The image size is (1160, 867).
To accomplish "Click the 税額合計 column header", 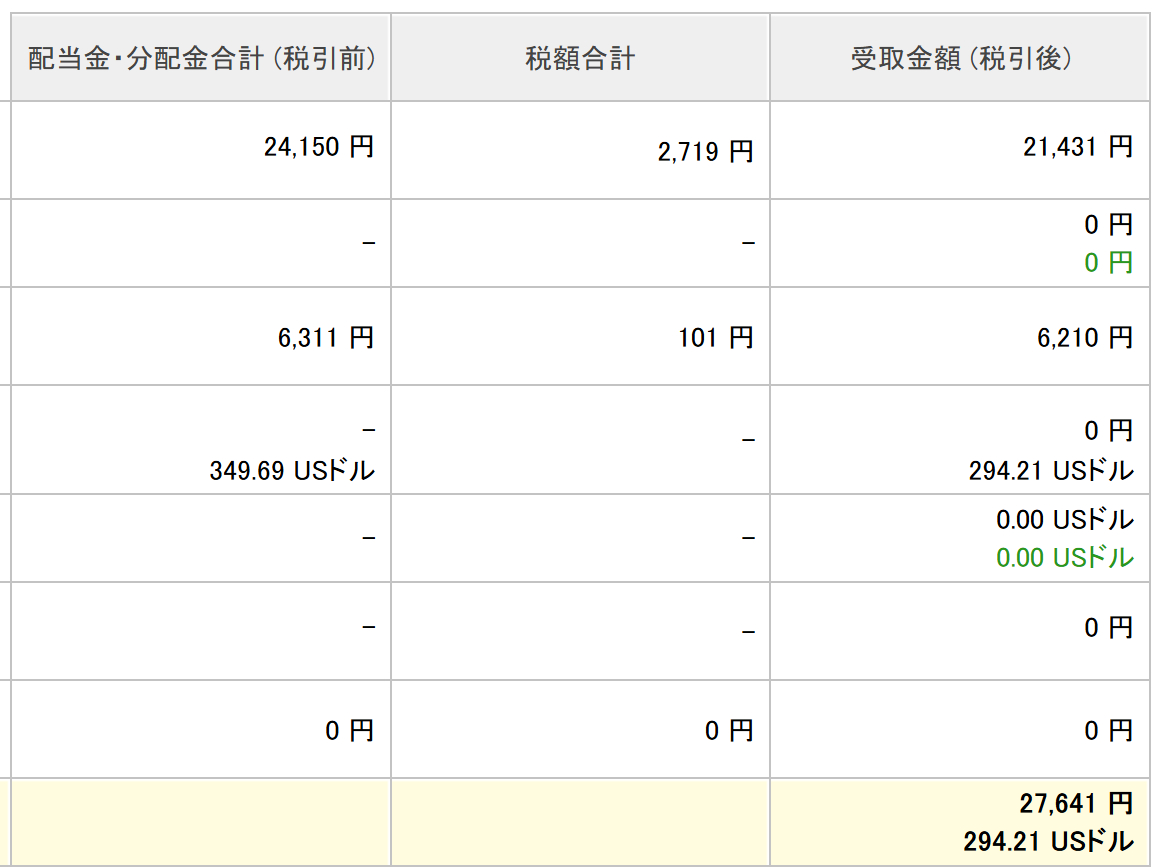I will [x=580, y=59].
